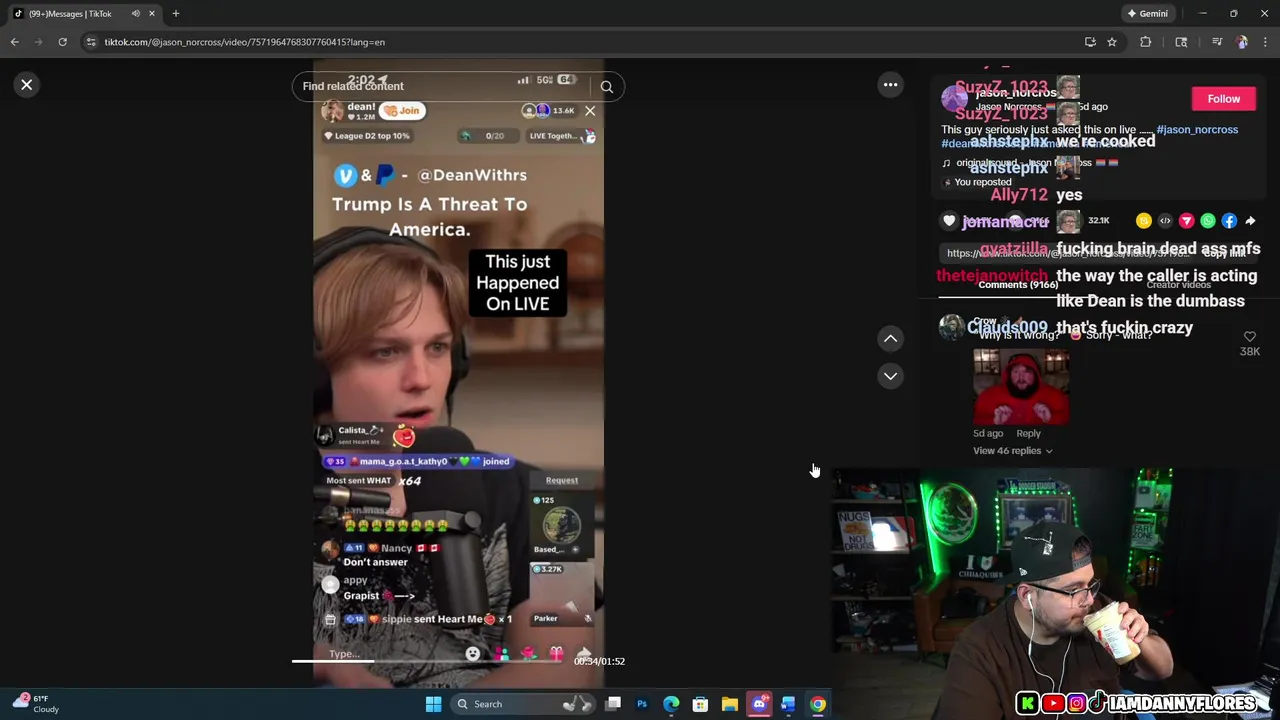The image size is (1280, 720).
Task: Close the Messages | TikTok tab
Action: pos(152,14)
